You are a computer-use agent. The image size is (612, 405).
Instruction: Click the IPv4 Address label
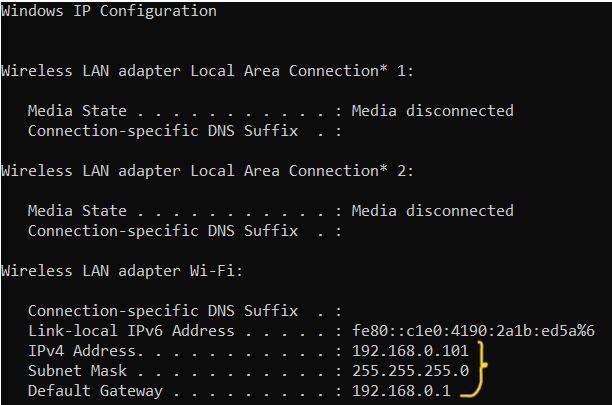pyautogui.click(x=86, y=351)
